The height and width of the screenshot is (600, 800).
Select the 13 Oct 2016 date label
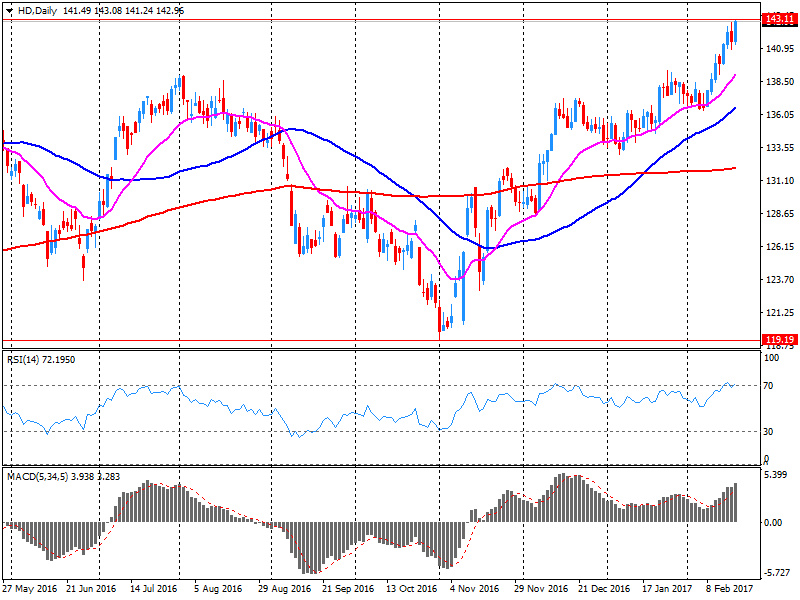click(x=412, y=588)
